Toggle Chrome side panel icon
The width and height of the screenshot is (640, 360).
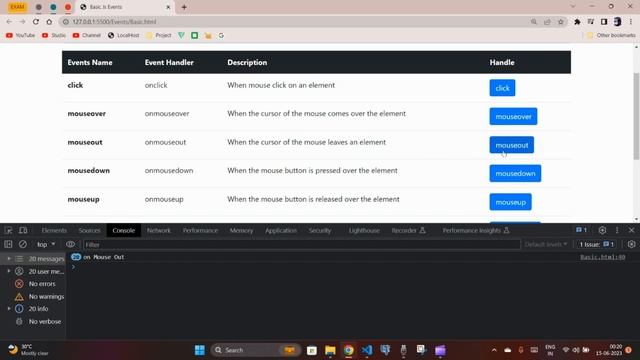[604, 22]
